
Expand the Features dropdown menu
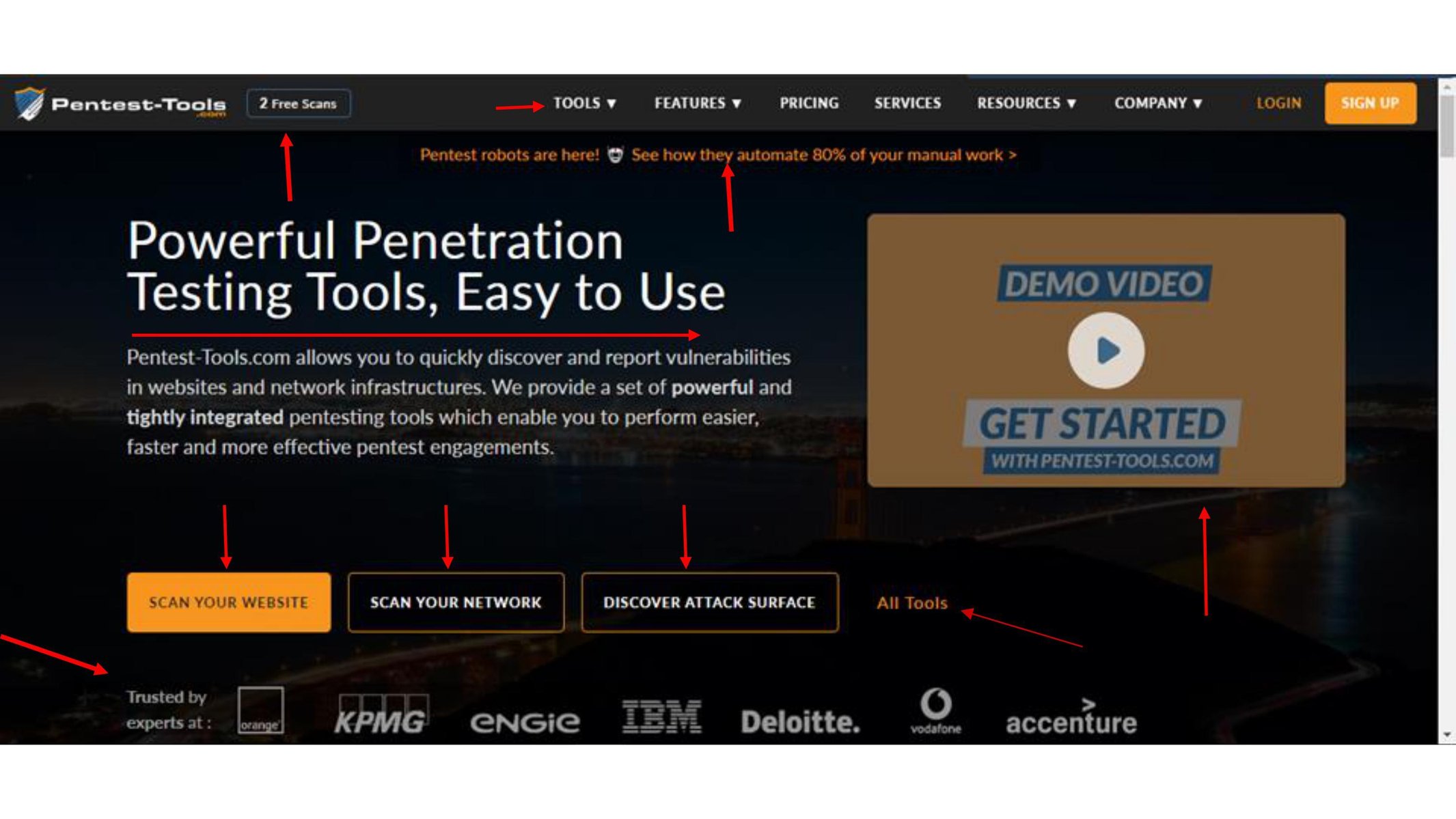[698, 103]
